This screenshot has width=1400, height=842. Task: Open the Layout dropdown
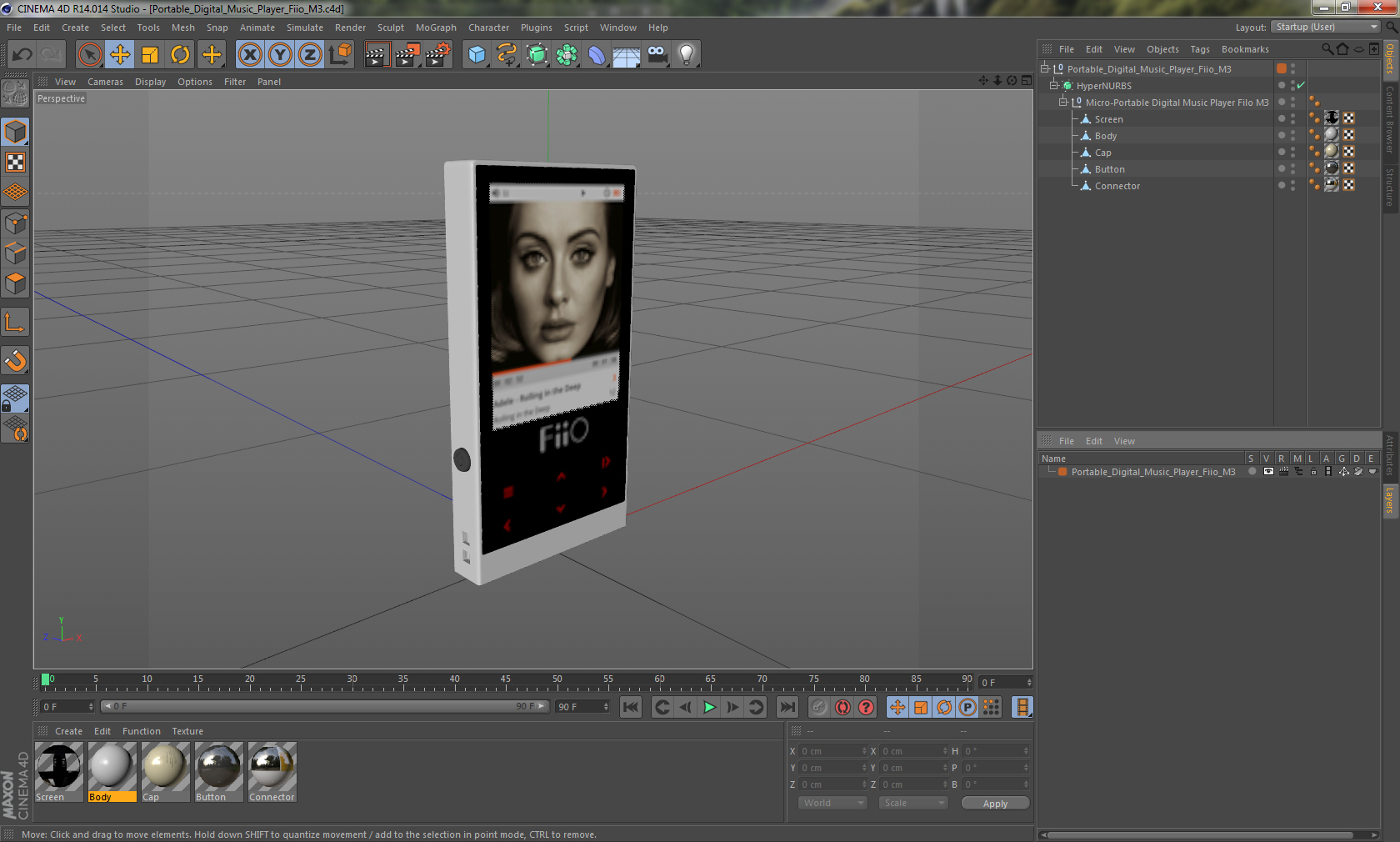[1326, 27]
